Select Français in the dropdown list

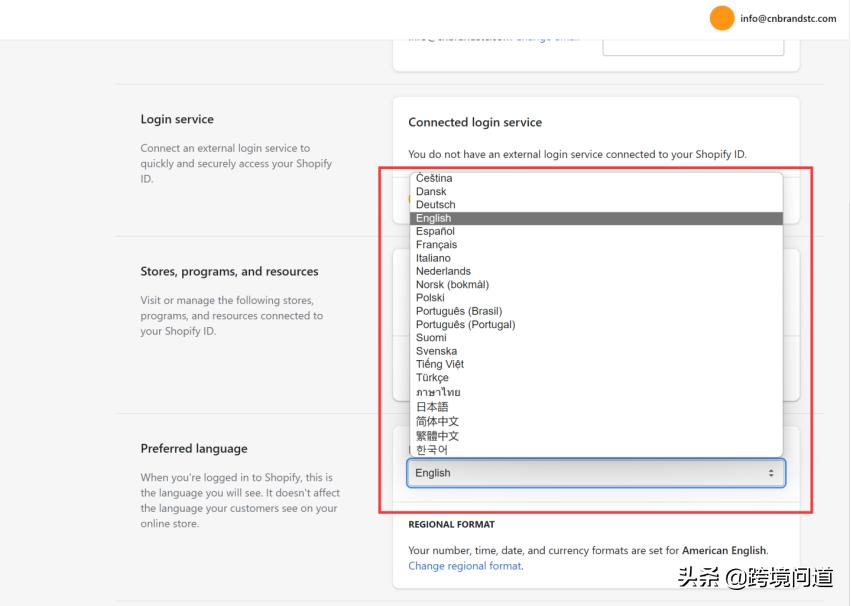(436, 245)
